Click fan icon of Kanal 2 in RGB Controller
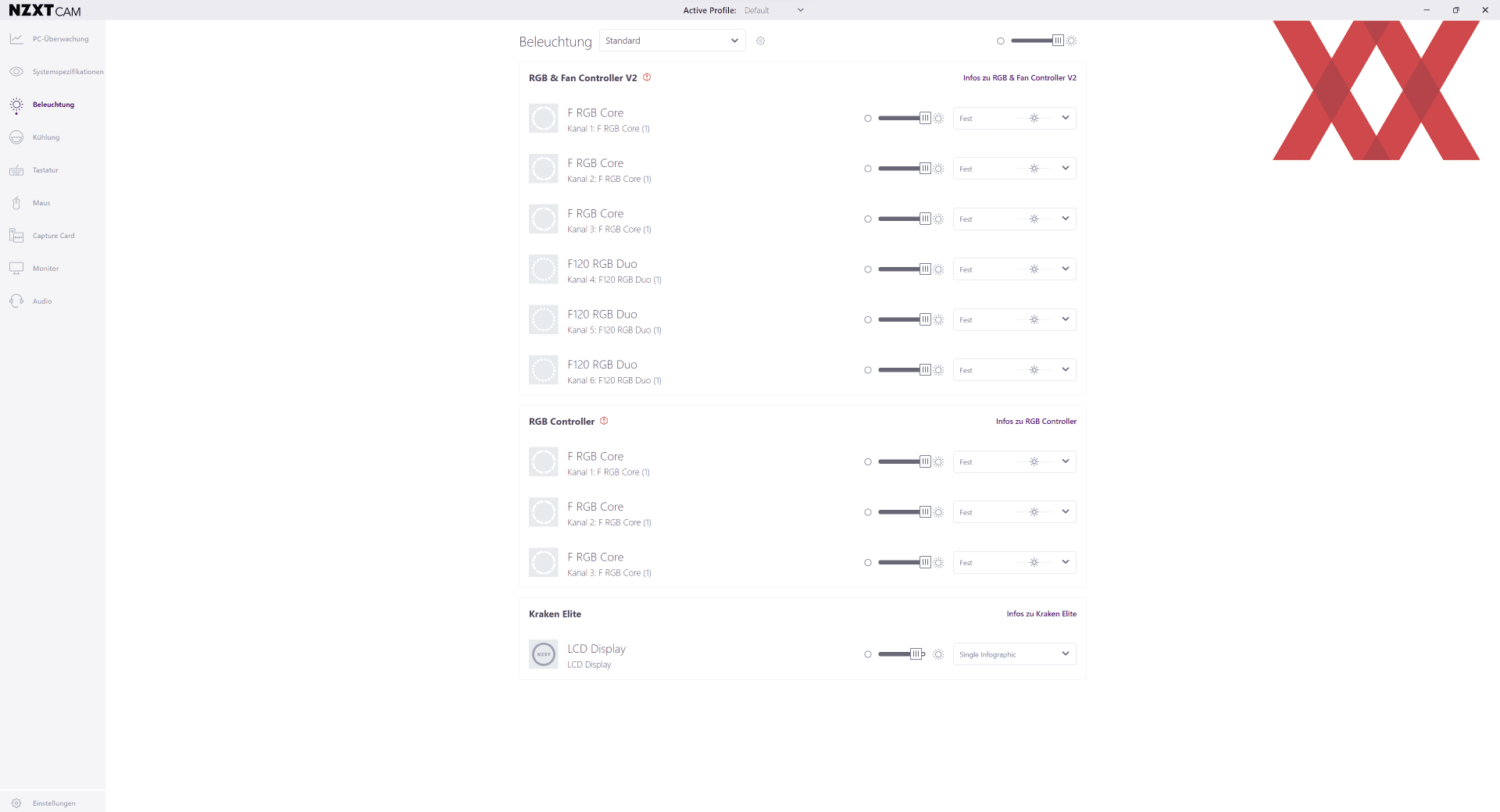Viewport: 1500px width, 812px height. pyautogui.click(x=544, y=512)
